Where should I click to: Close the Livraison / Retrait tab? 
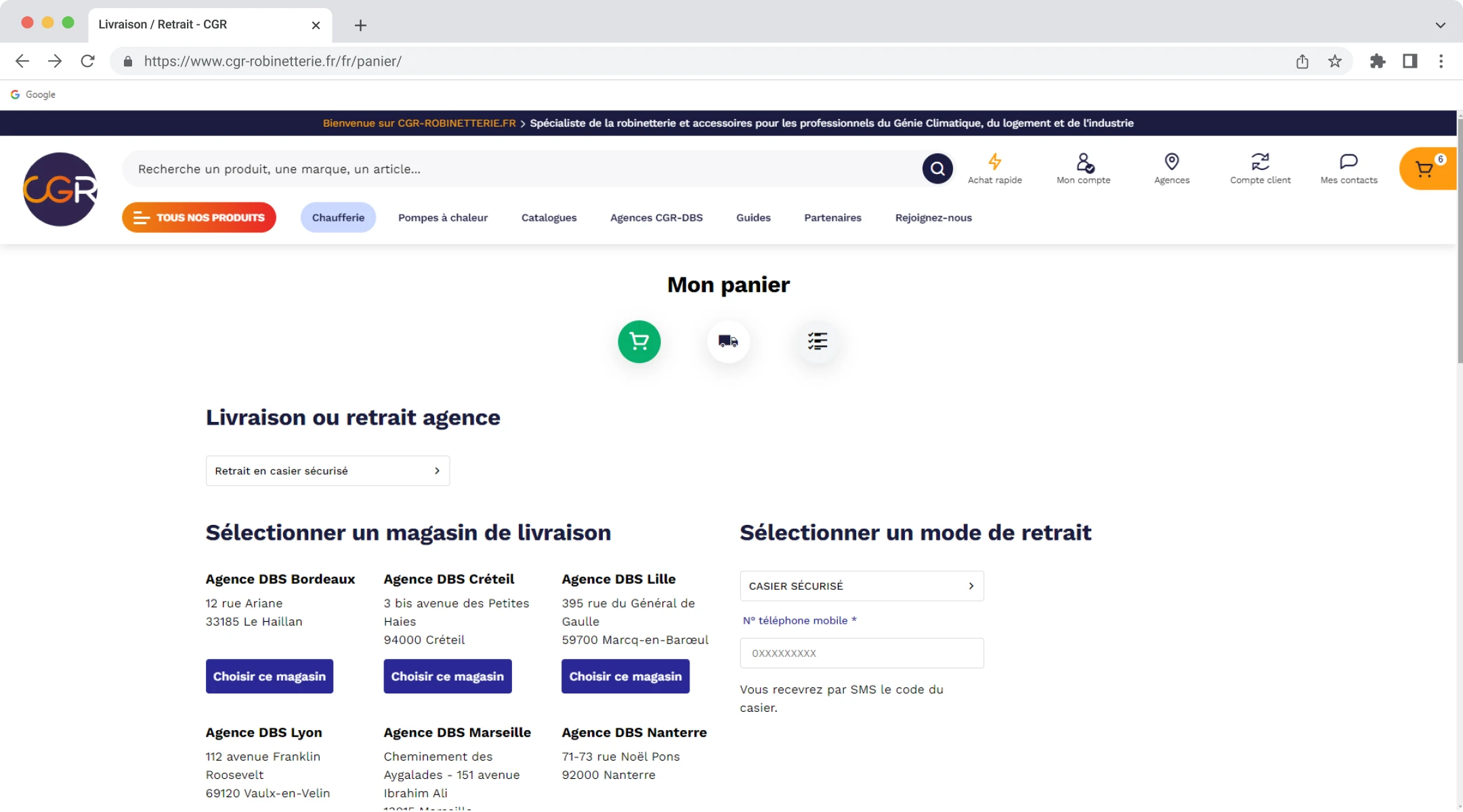[x=316, y=25]
